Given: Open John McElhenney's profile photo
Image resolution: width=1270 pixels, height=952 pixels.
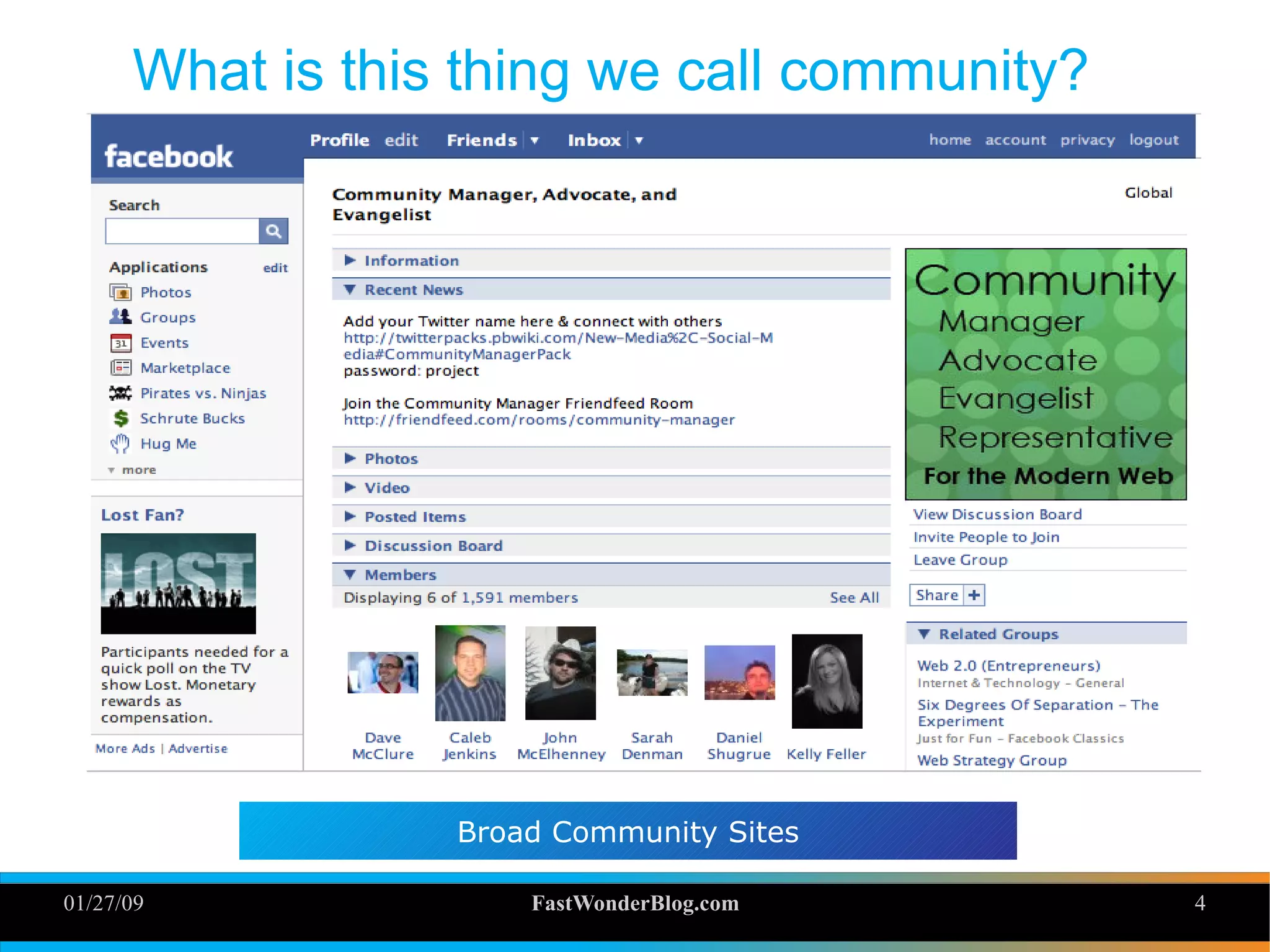Looking at the screenshot, I should [x=561, y=673].
